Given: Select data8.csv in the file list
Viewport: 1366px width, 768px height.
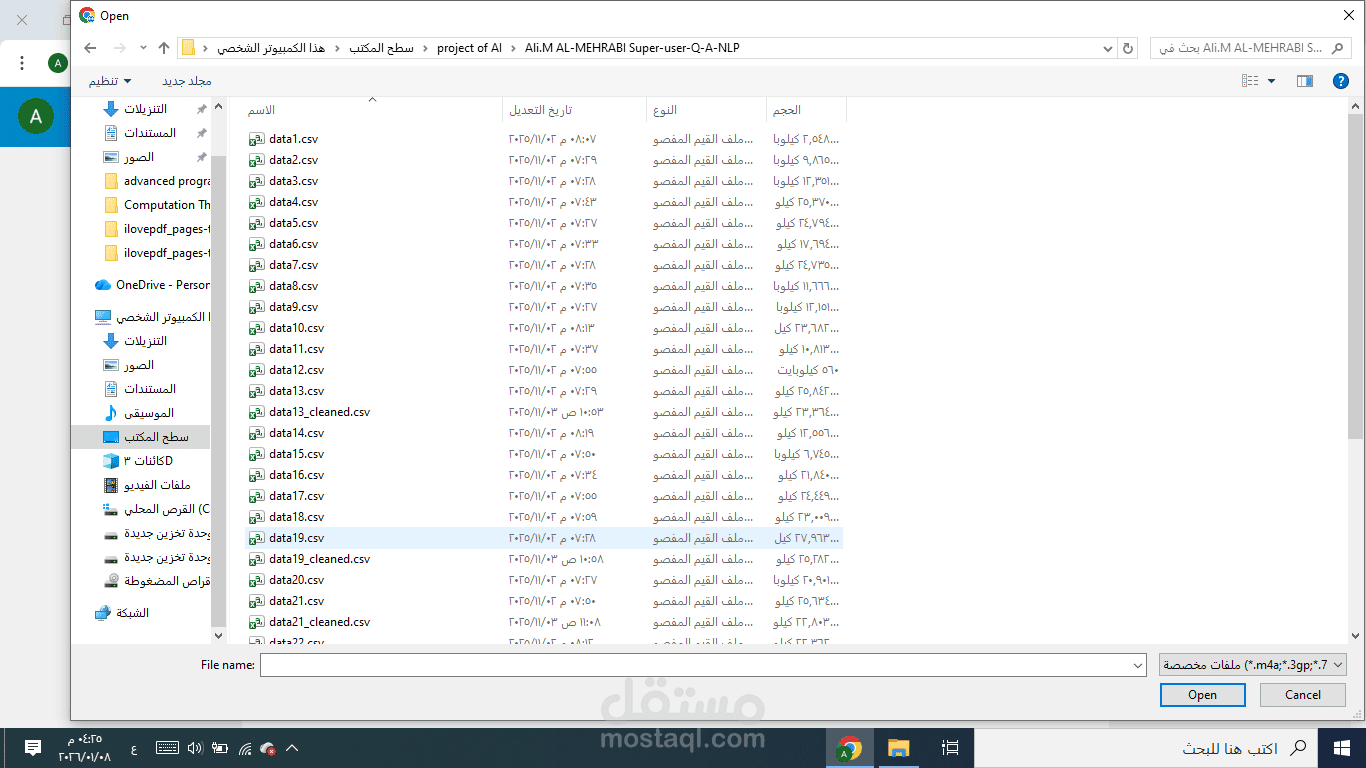Looking at the screenshot, I should [x=545, y=286].
